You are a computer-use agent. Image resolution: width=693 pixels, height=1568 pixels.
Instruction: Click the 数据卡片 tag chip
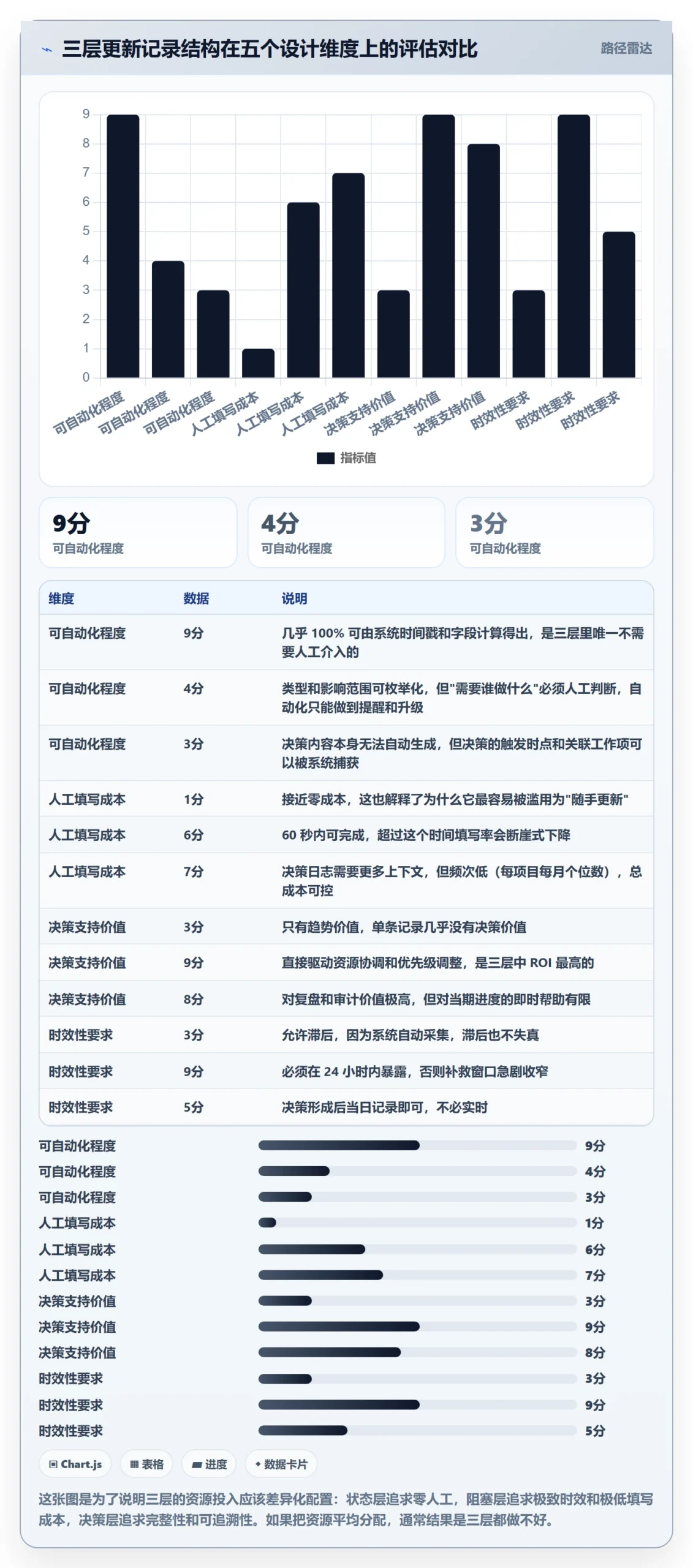281,1464
